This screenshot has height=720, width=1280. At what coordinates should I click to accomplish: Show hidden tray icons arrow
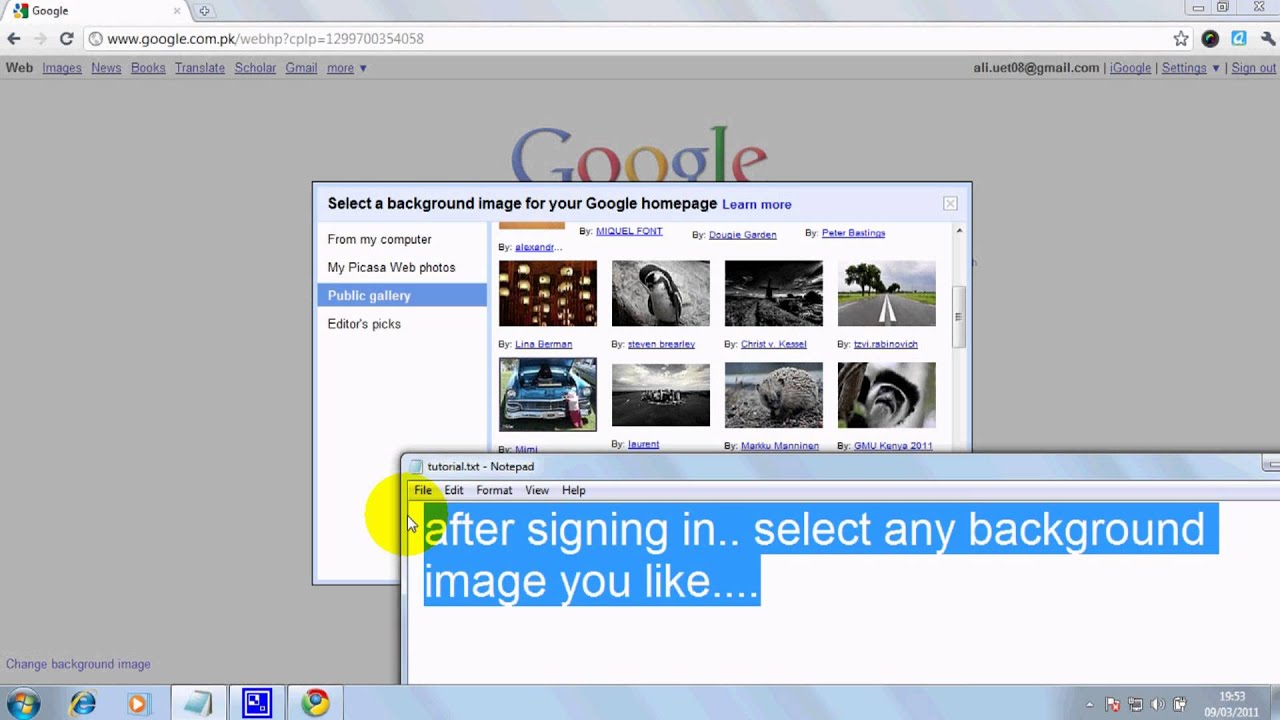click(1091, 704)
